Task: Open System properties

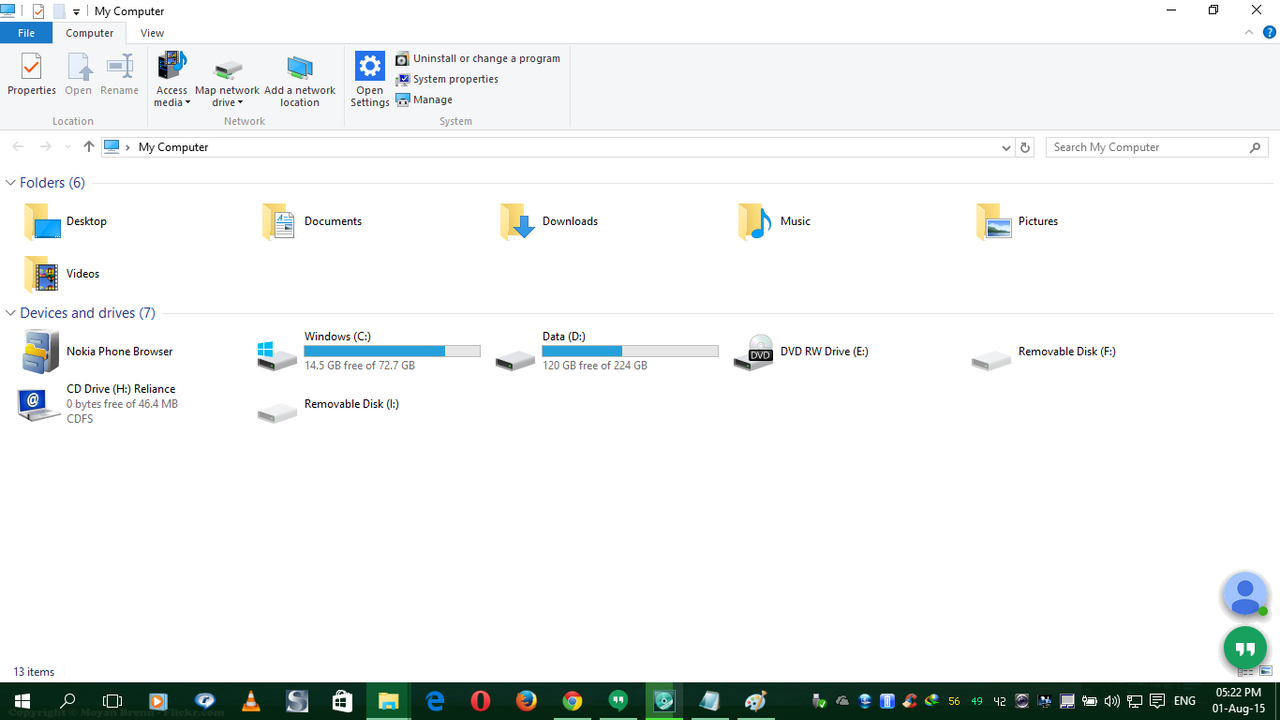Action: click(x=447, y=79)
